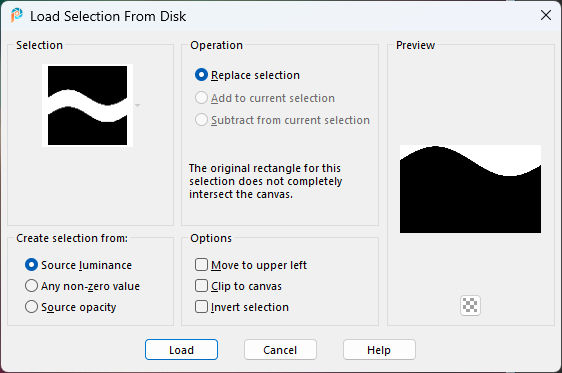Click the Load button
Screen dimensions: 562x373
(x=181, y=350)
